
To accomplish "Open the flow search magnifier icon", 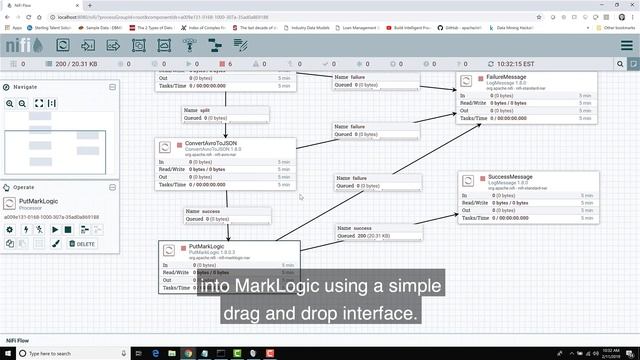I will tap(620, 64).
